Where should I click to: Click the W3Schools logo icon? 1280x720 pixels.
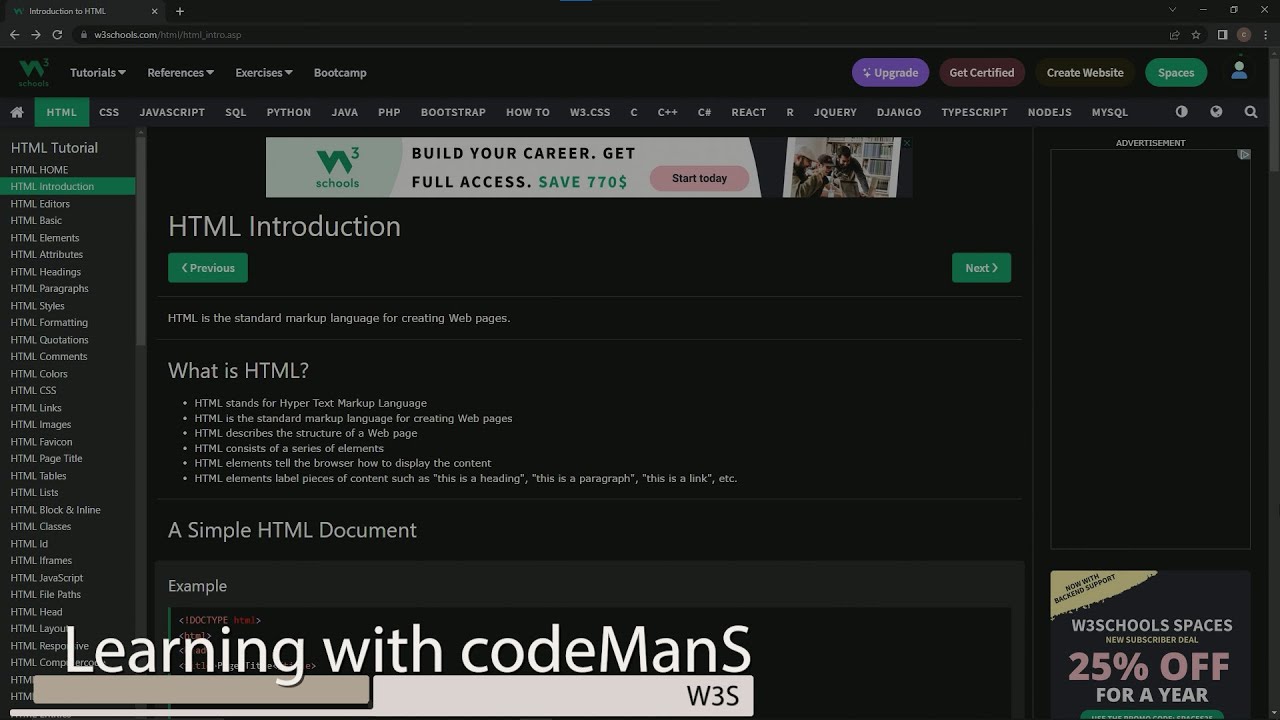point(33,72)
